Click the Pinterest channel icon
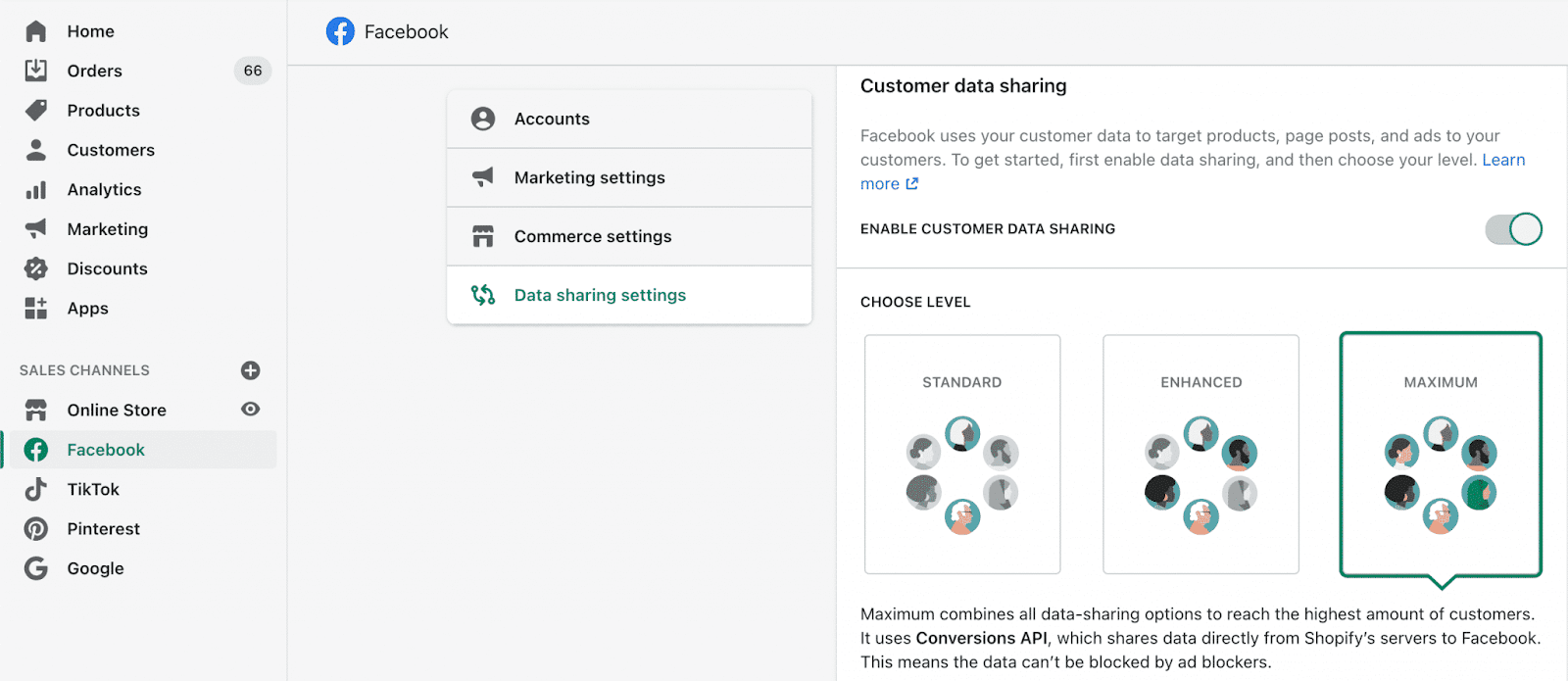 click(x=36, y=529)
